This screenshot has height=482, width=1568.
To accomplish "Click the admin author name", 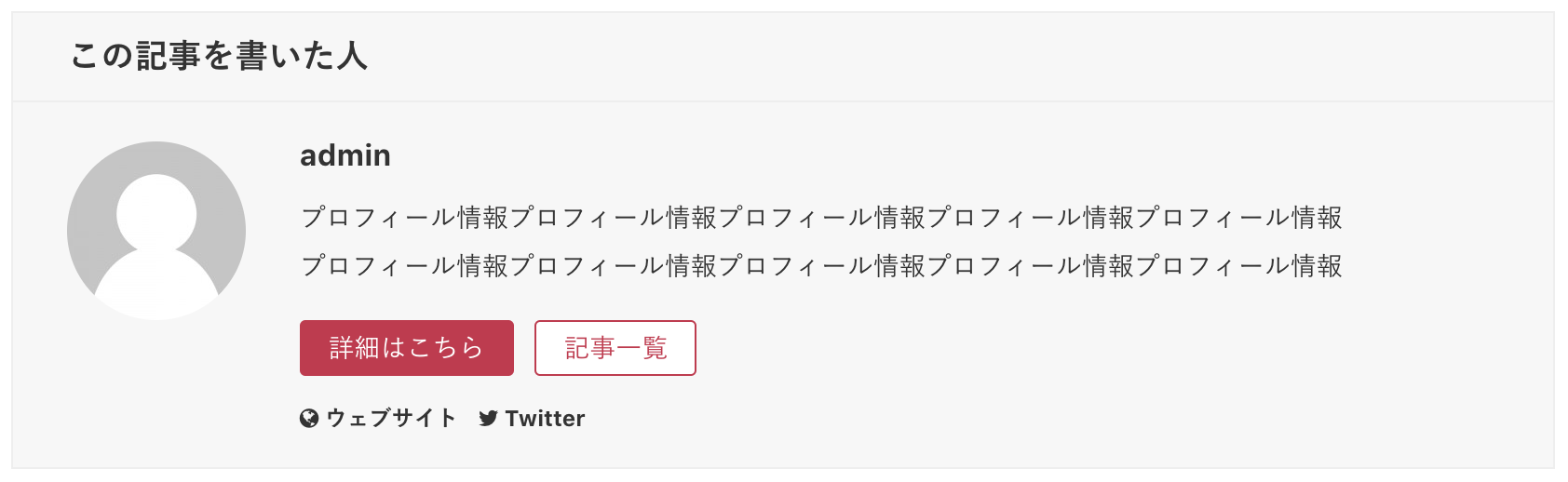I will 345,154.
